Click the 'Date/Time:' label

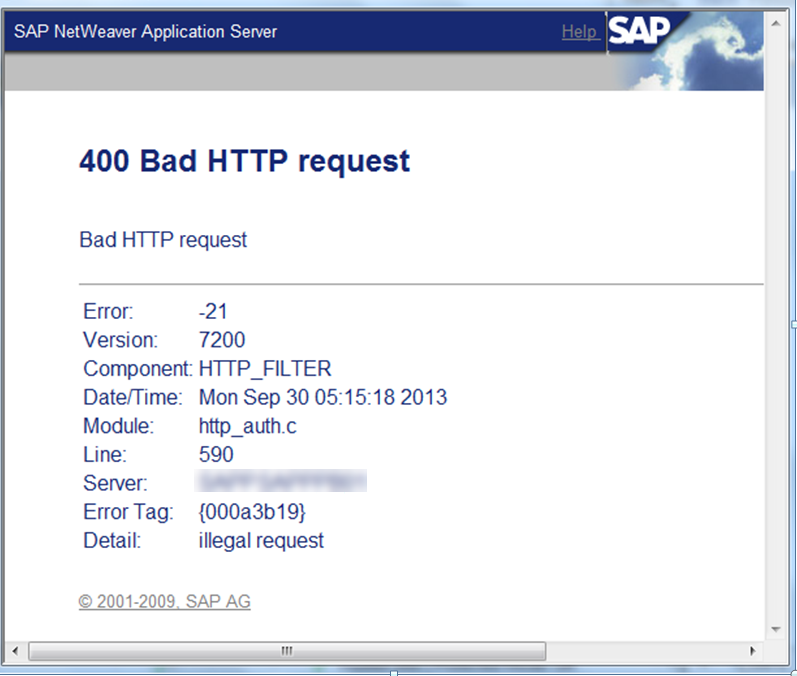[x=133, y=397]
